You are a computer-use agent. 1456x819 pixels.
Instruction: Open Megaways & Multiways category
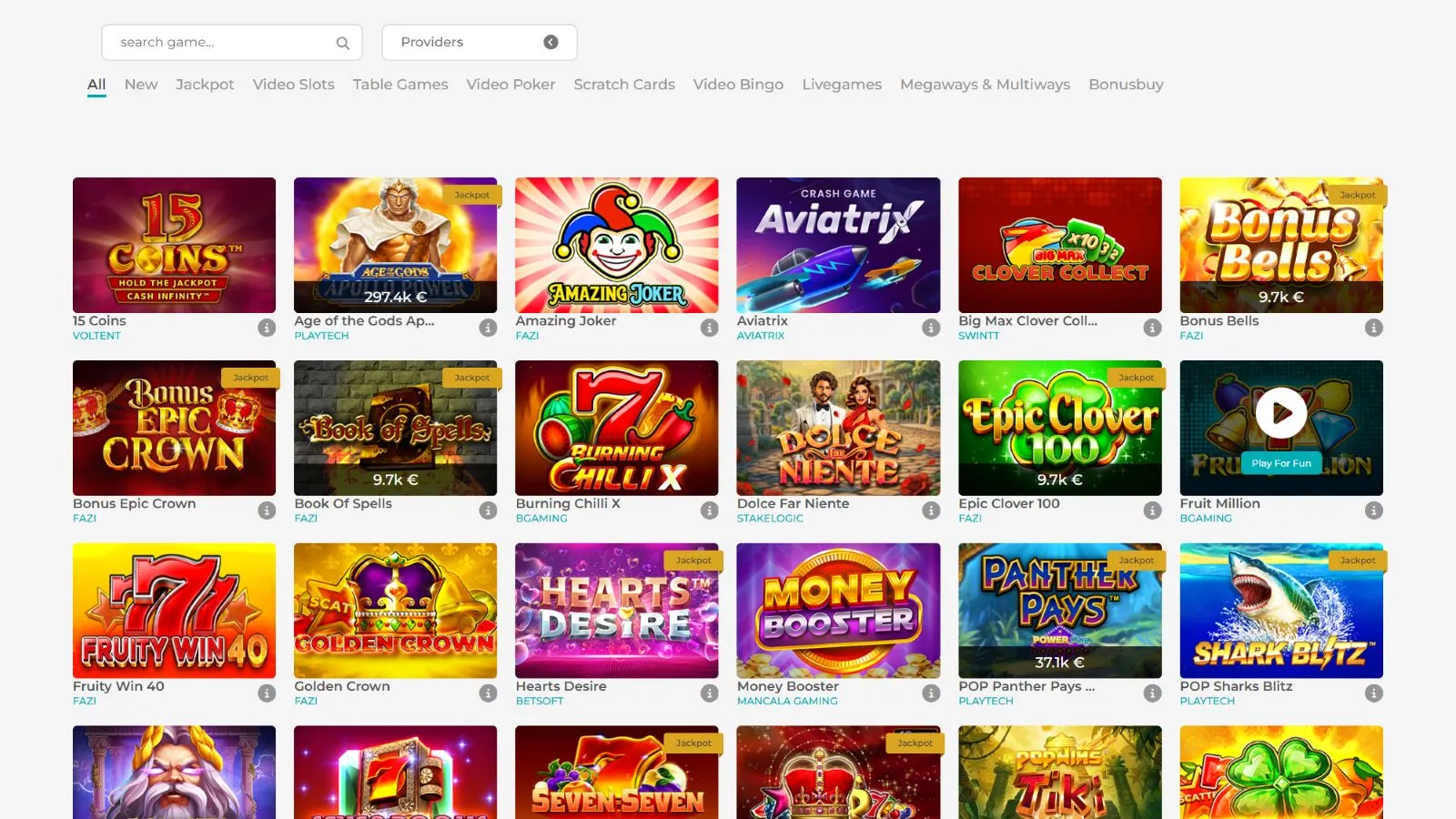(x=985, y=85)
